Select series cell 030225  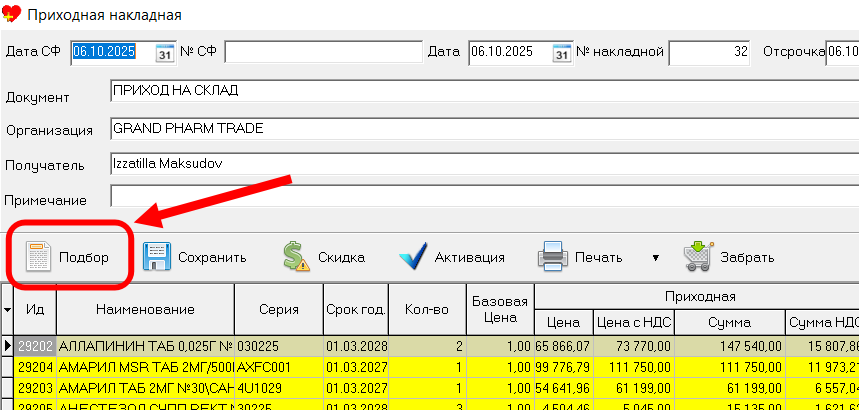[279, 346]
